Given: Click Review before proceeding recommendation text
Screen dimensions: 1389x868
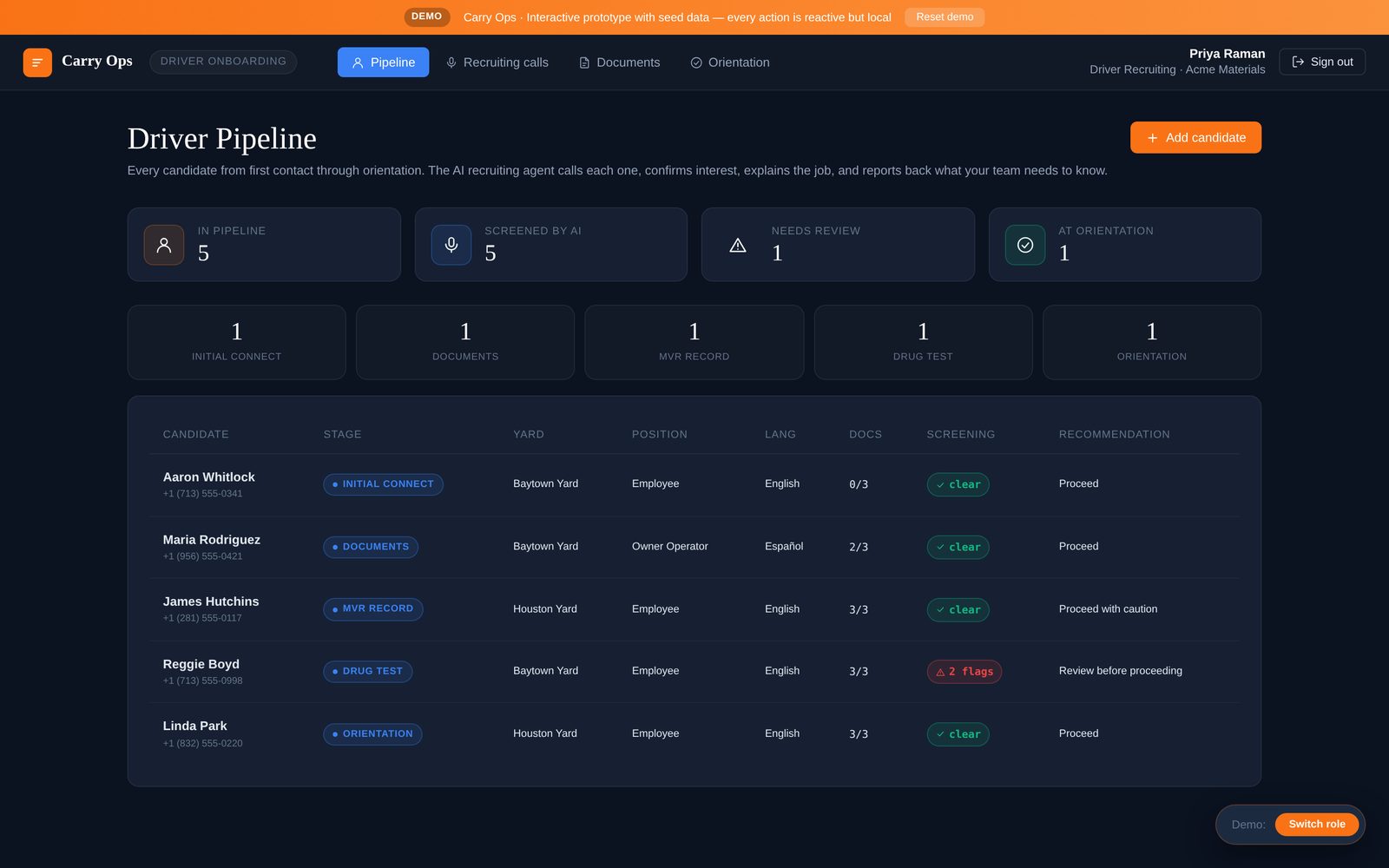Looking at the screenshot, I should tap(1121, 671).
